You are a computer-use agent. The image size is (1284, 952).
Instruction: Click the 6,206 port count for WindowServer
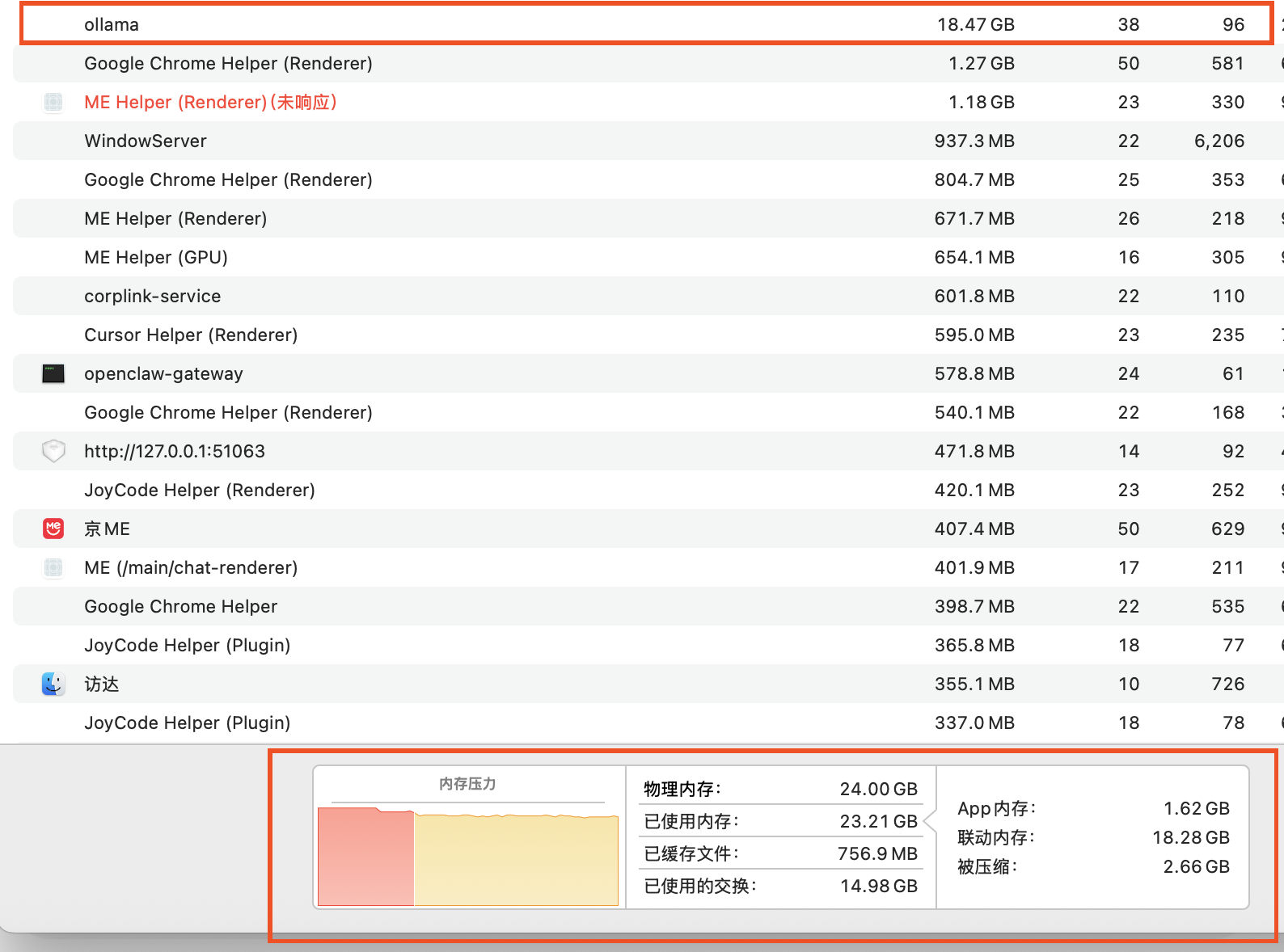click(x=1219, y=141)
